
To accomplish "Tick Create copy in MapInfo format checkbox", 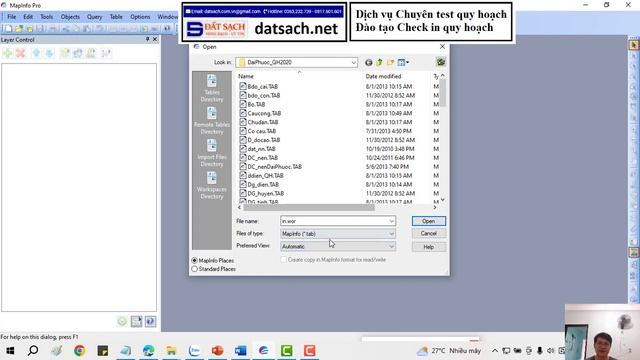I will pyautogui.click(x=284, y=260).
